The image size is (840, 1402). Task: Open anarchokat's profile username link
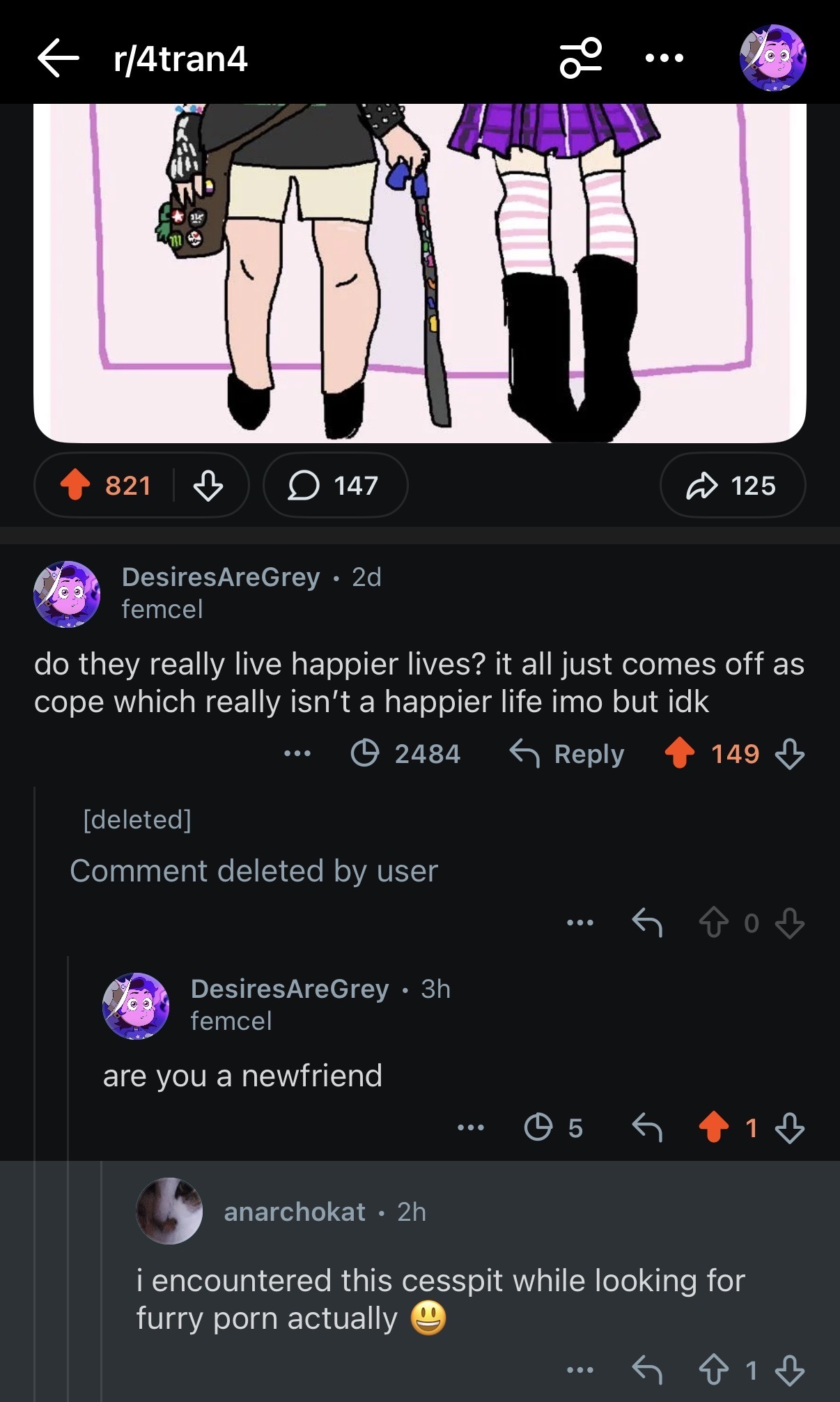pos(295,1212)
